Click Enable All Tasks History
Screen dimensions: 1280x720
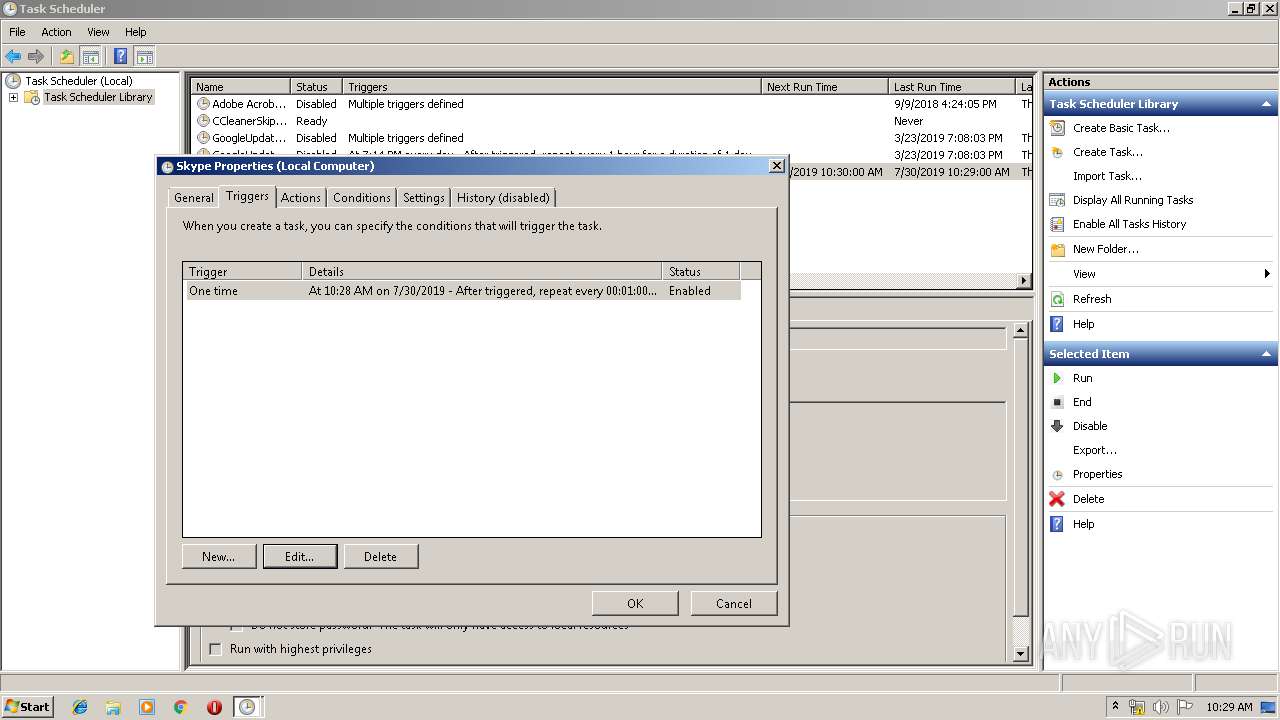1129,224
